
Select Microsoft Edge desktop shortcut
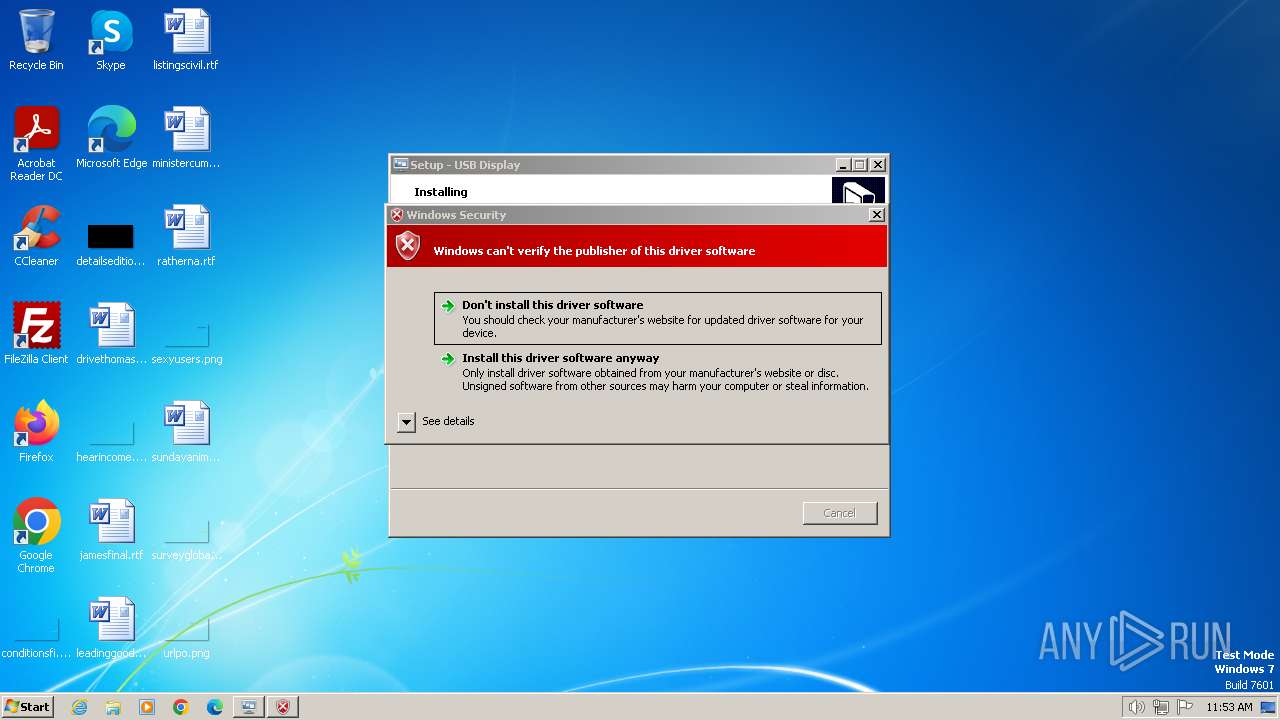pyautogui.click(x=111, y=137)
